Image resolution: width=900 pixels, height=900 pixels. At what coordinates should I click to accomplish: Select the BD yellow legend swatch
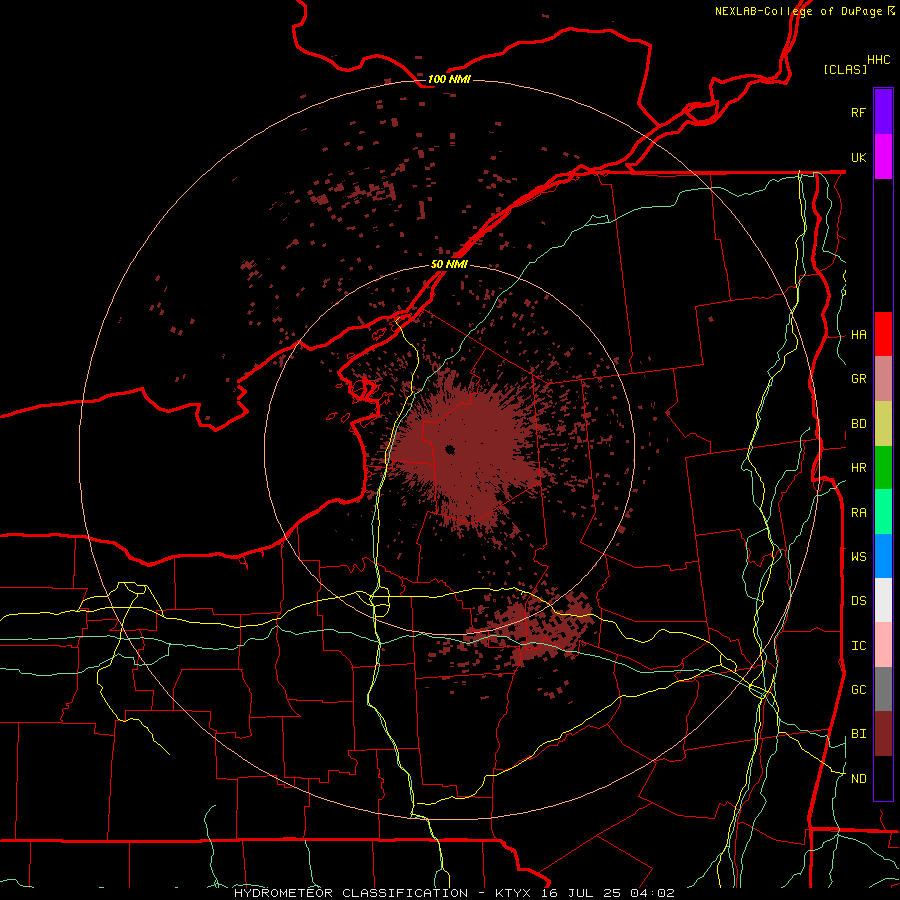(x=883, y=424)
